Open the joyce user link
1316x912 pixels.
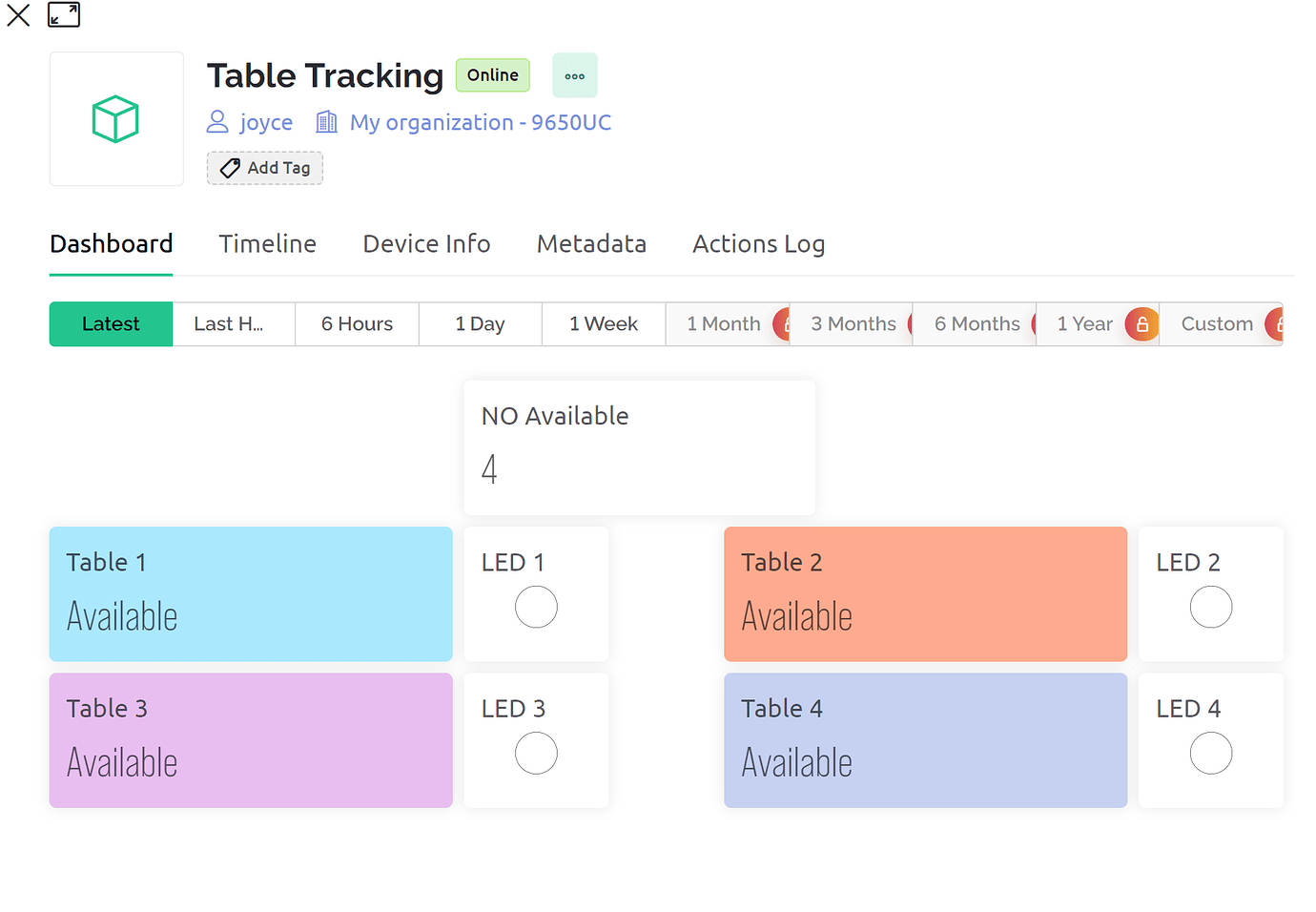[266, 122]
